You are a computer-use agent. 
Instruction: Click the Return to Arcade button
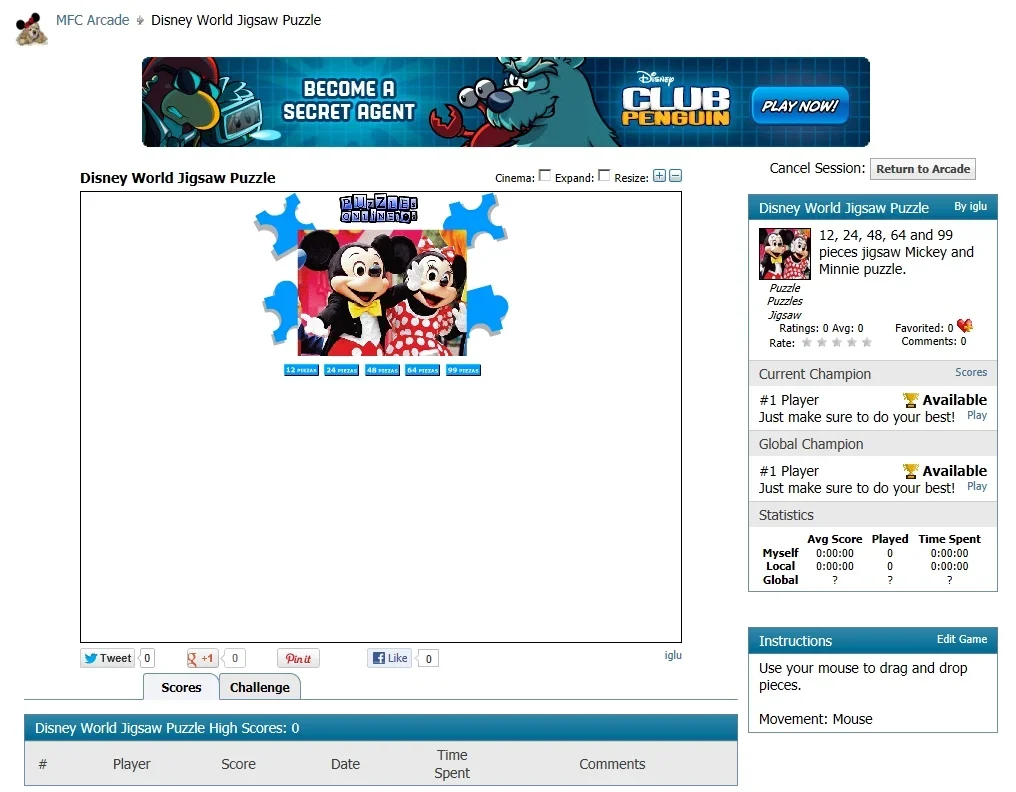click(923, 169)
